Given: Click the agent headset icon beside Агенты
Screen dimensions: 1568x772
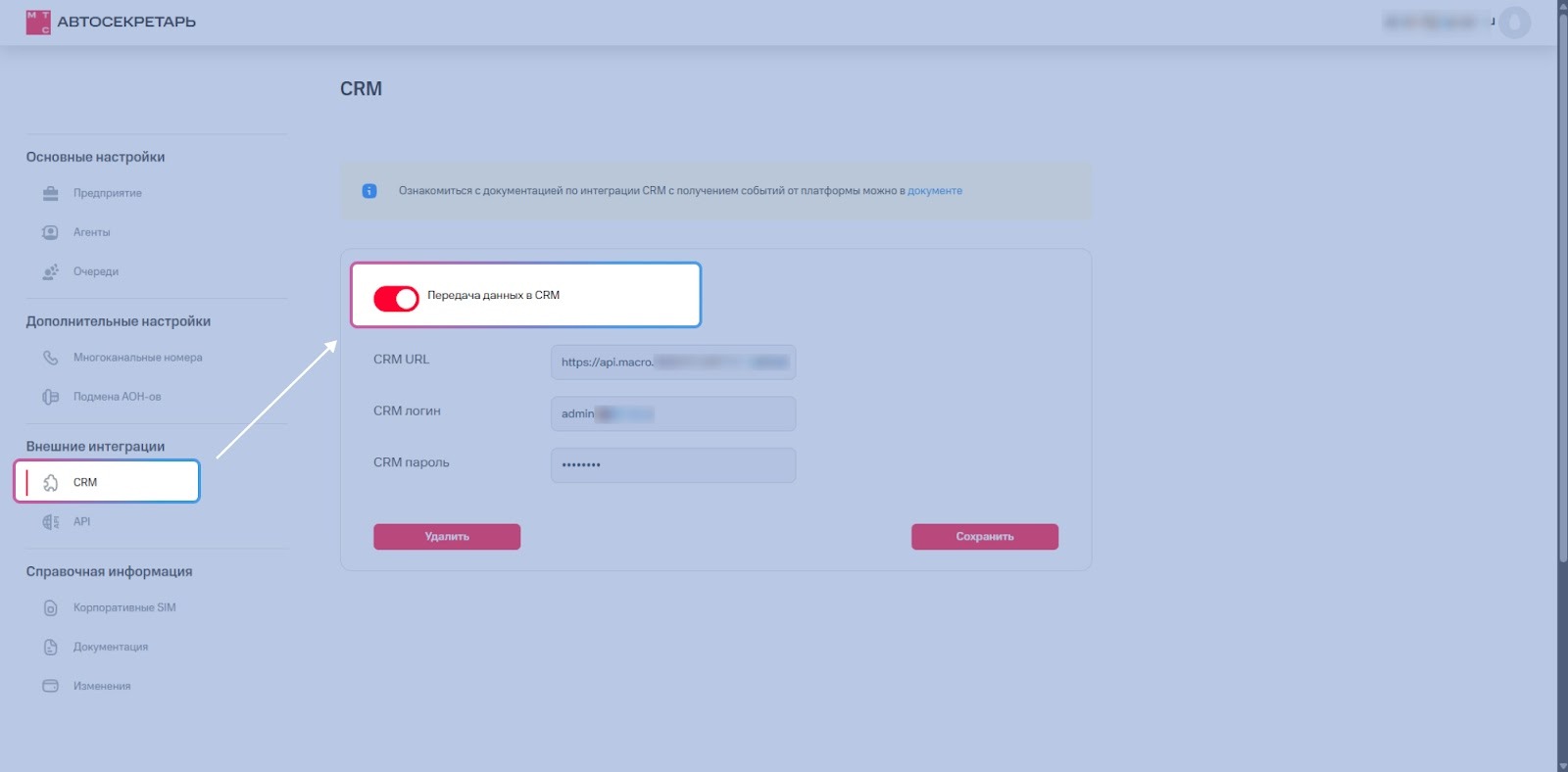Looking at the screenshot, I should [x=50, y=232].
